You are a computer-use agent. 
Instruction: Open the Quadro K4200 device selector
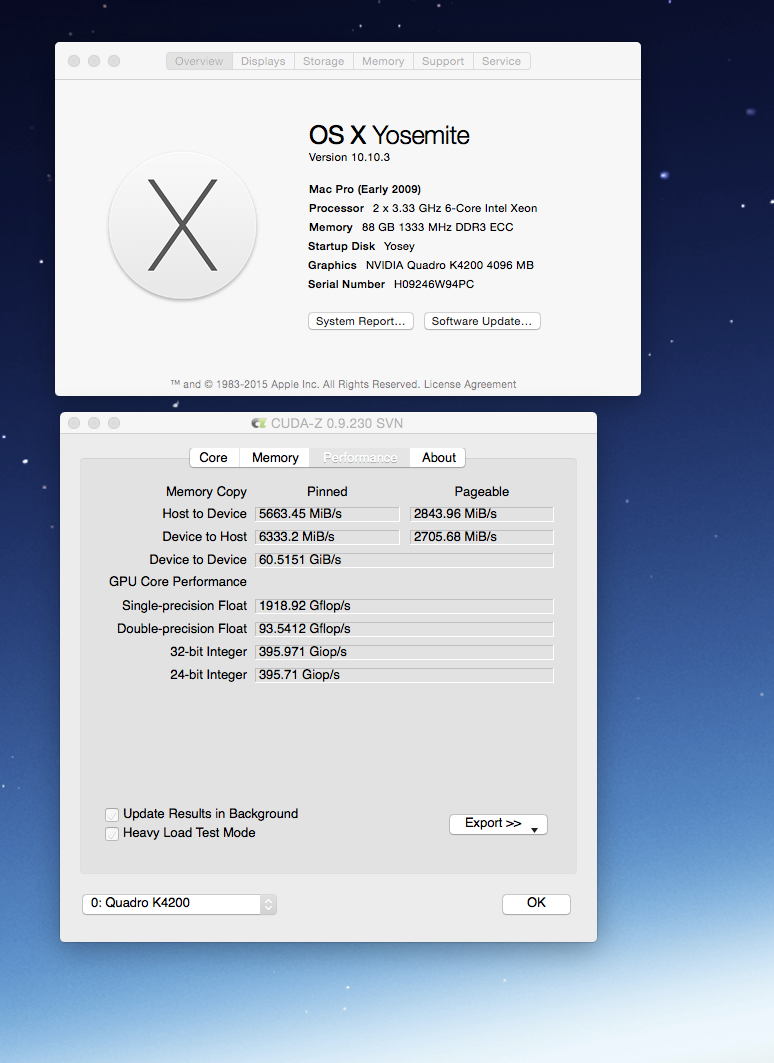(x=180, y=904)
